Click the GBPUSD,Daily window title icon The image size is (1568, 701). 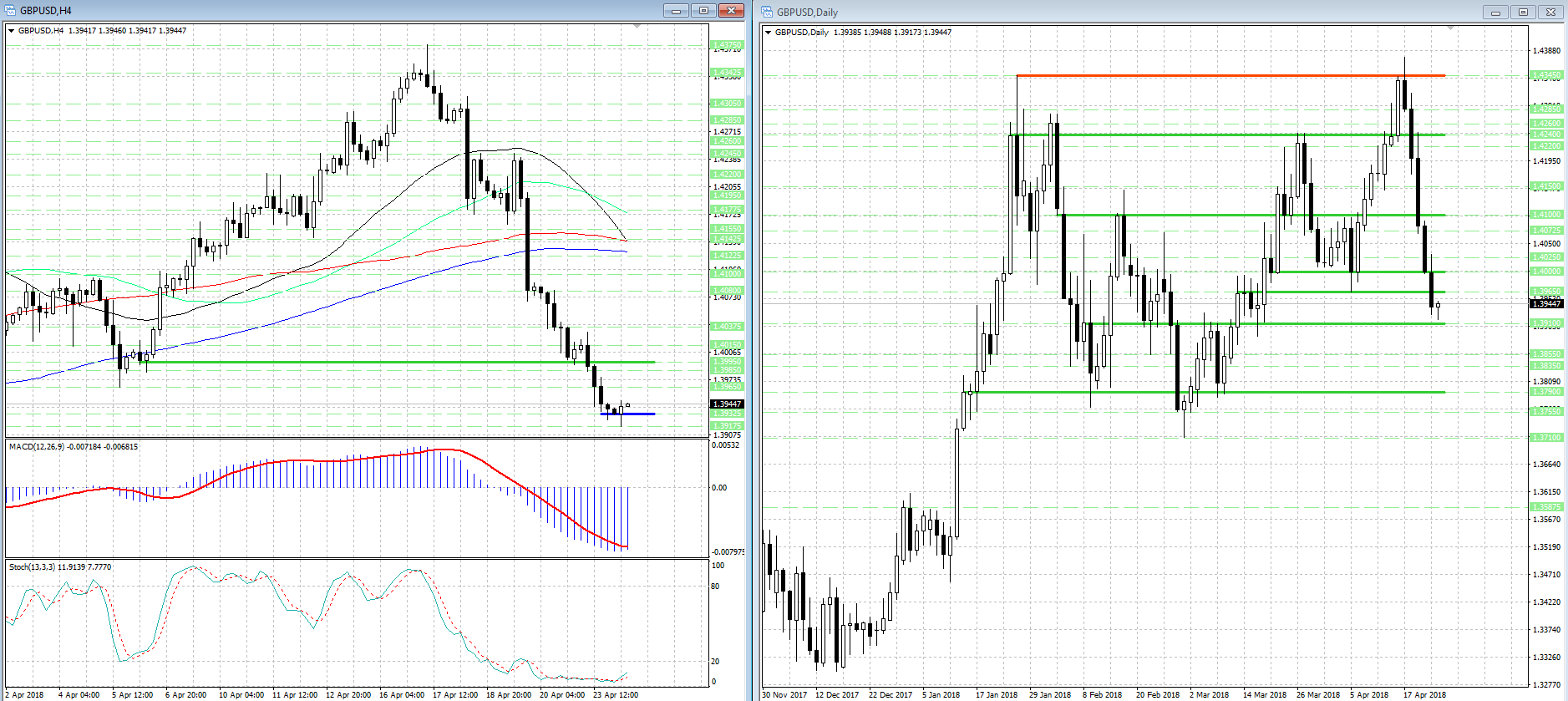(x=767, y=12)
